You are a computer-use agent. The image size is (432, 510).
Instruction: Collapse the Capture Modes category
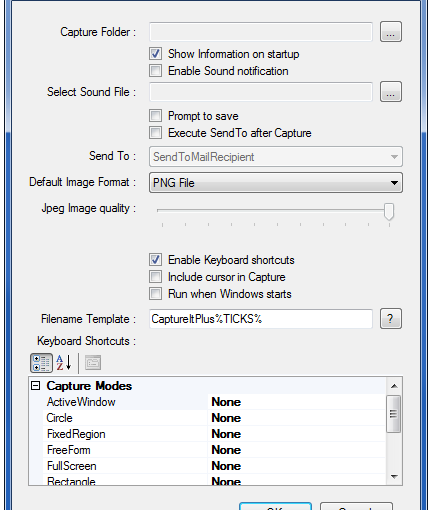(35, 386)
